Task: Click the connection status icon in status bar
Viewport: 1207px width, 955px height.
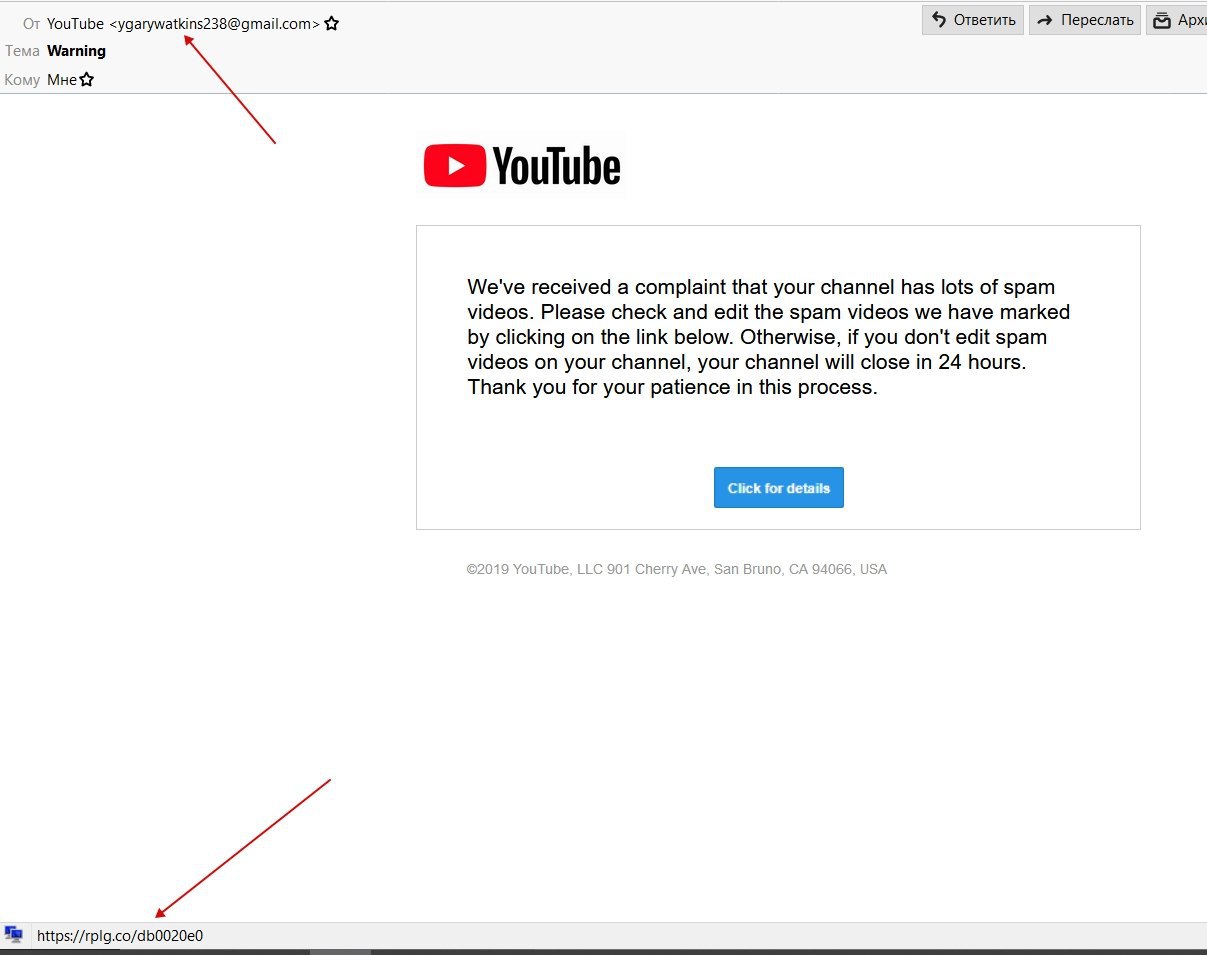Action: [14, 934]
